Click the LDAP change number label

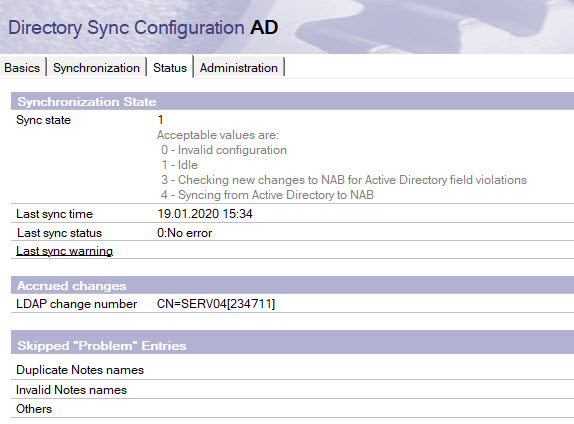[77, 304]
